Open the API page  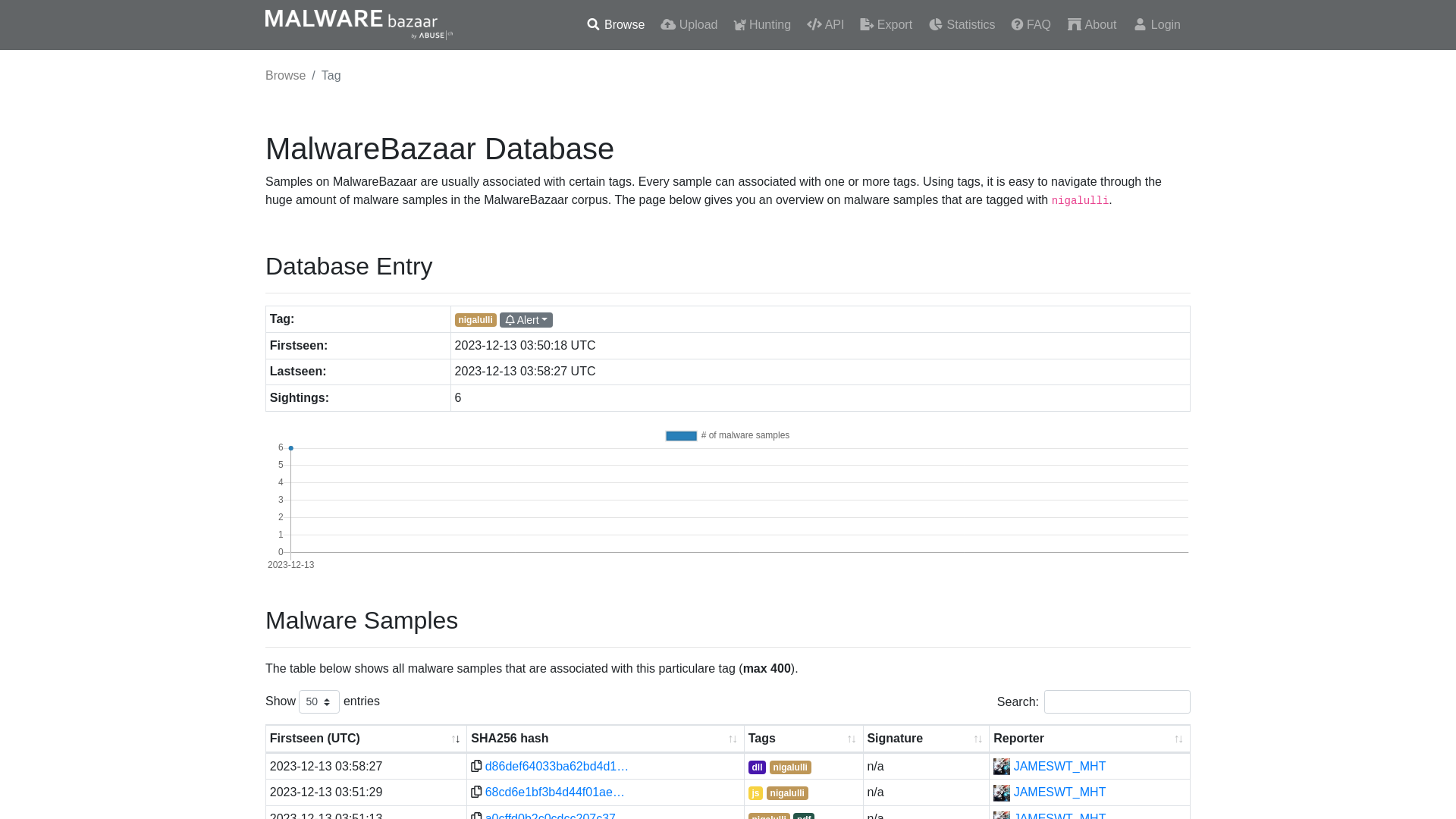825,25
